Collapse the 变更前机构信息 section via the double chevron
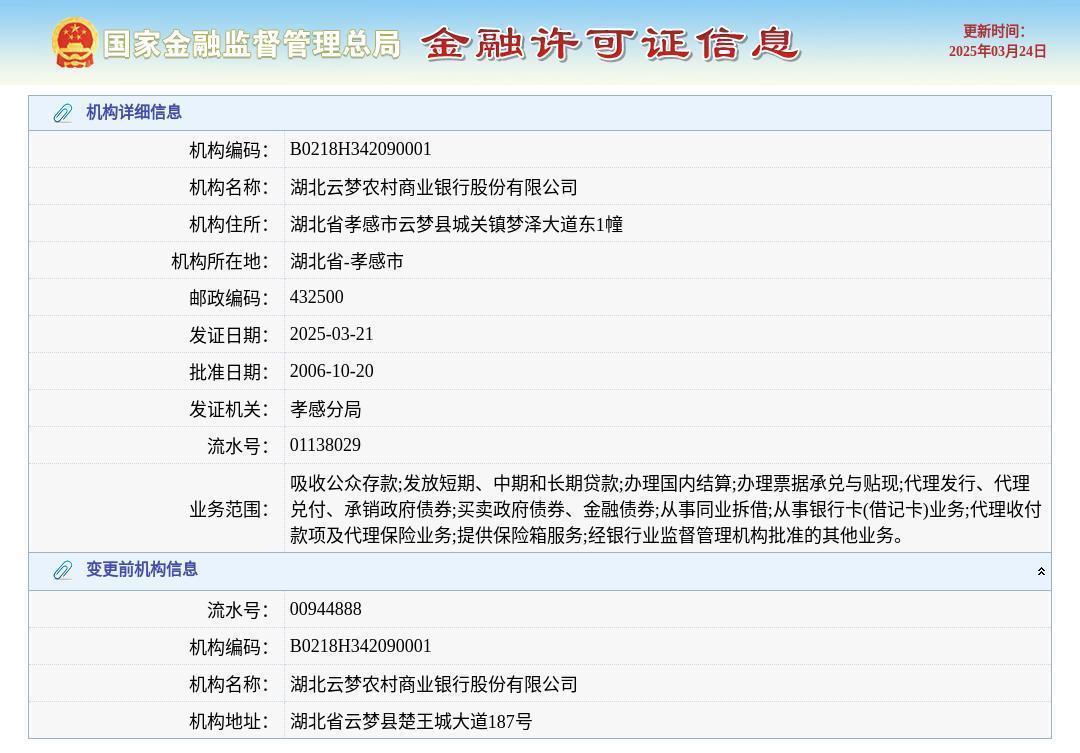This screenshot has height=753, width=1080. pos(1041,570)
